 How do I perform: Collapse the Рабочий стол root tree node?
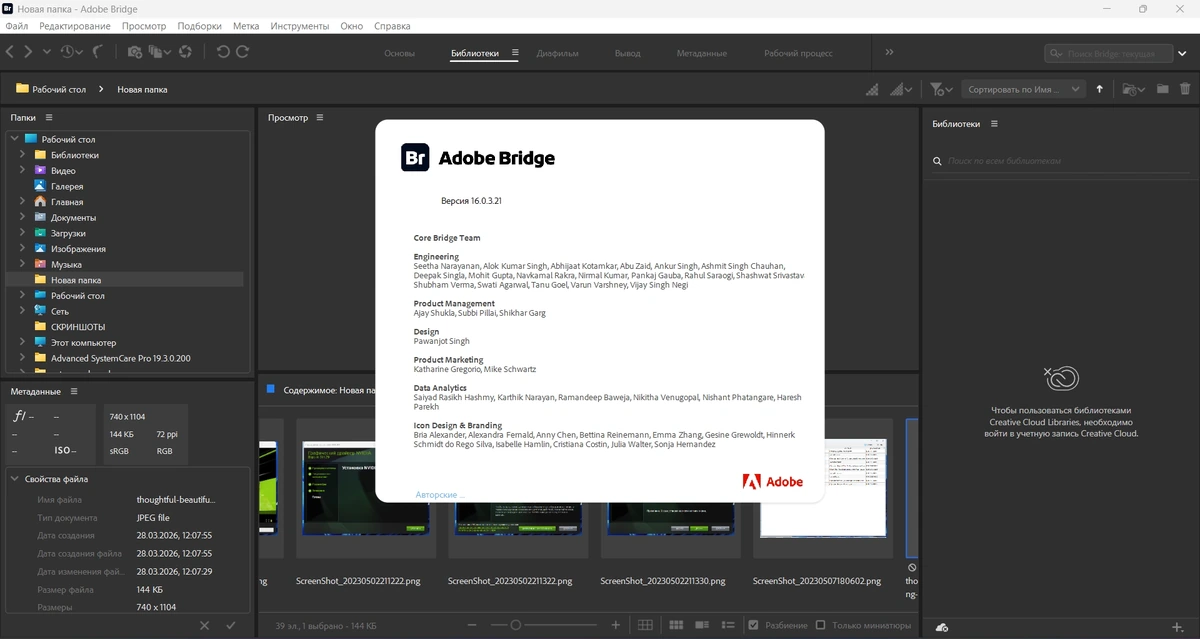tap(14, 139)
